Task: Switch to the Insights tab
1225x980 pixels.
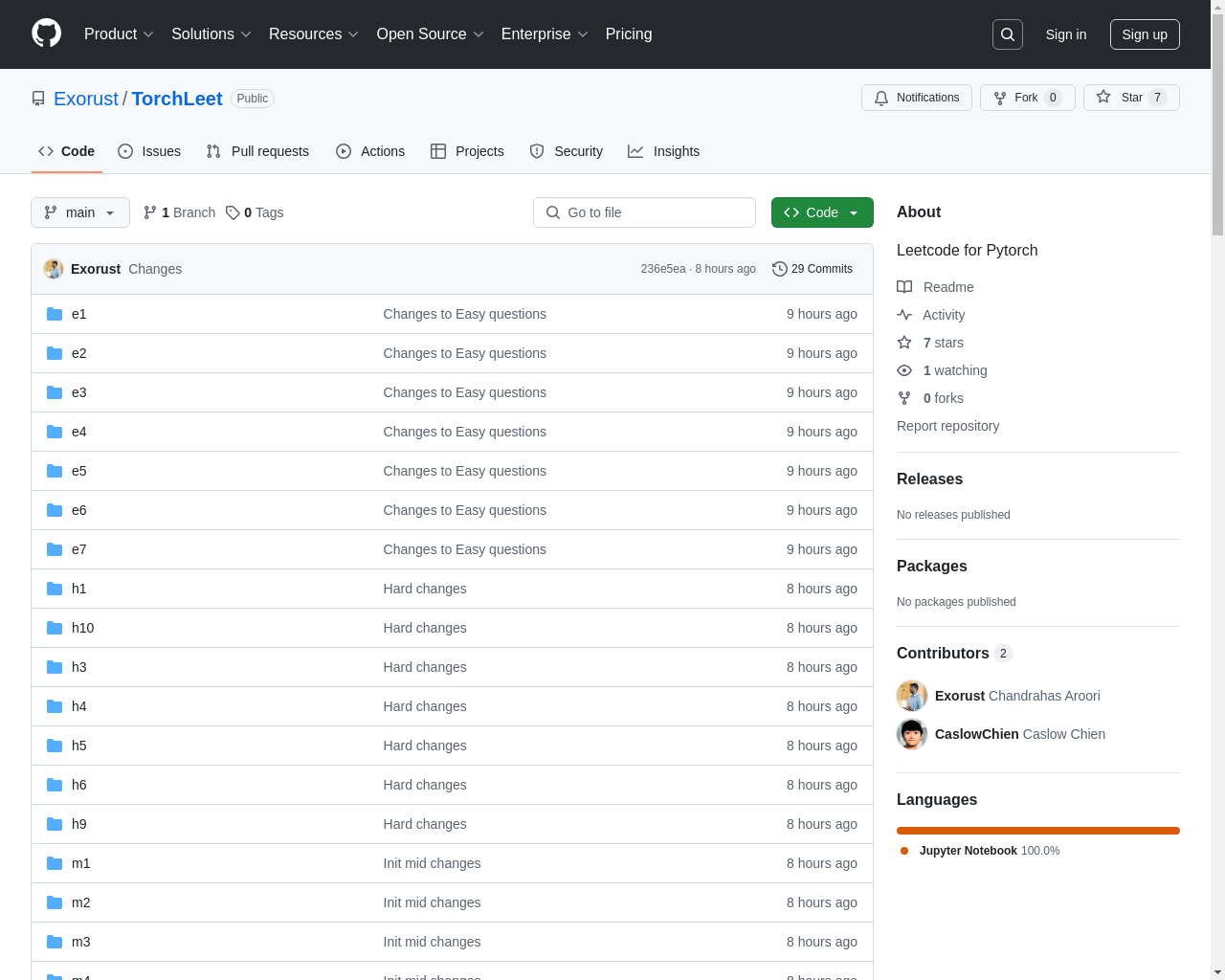Action: click(x=664, y=151)
